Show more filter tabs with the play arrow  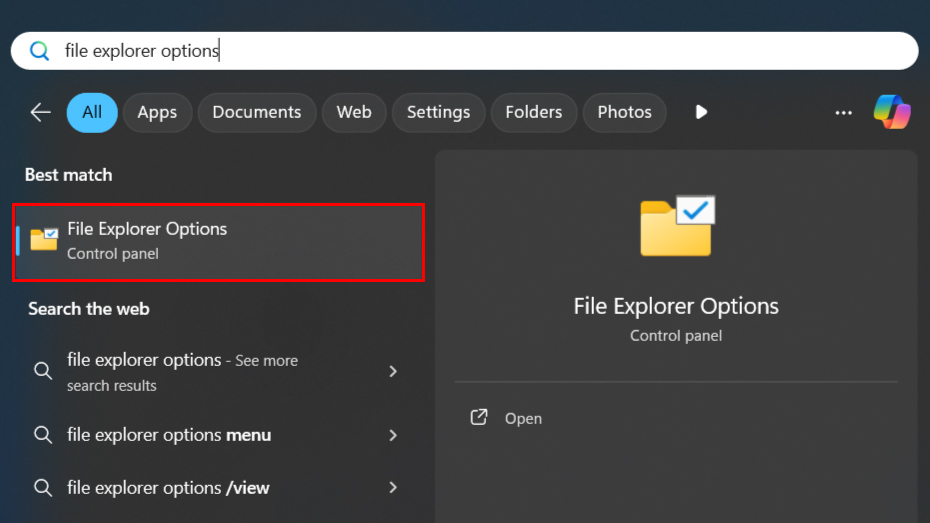click(701, 112)
